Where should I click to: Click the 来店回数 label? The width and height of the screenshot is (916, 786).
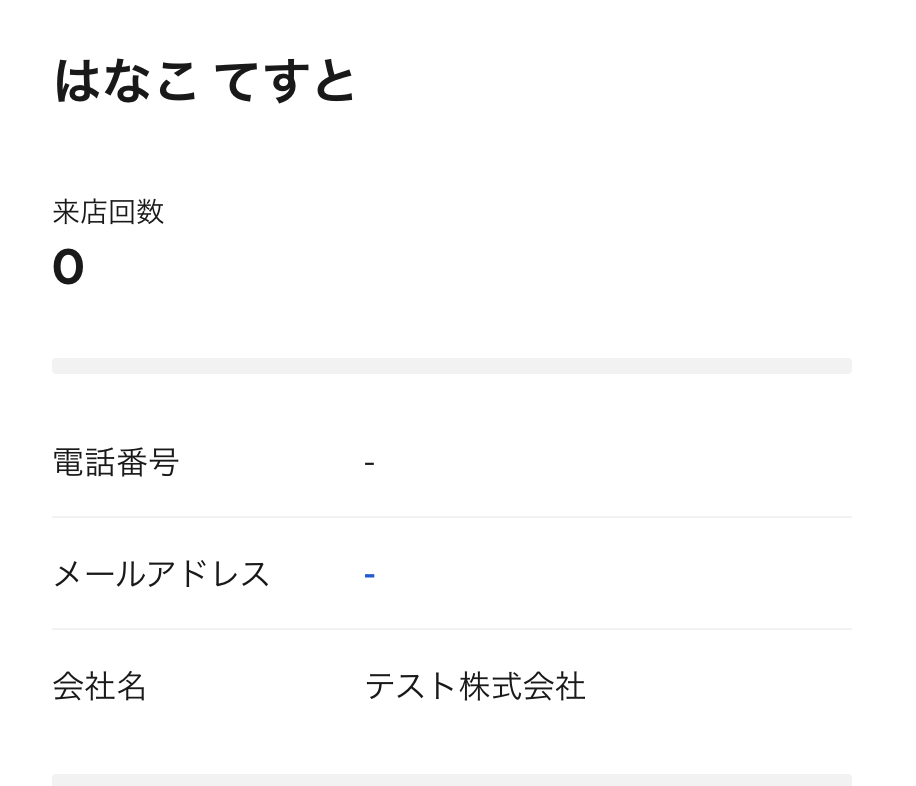108,212
